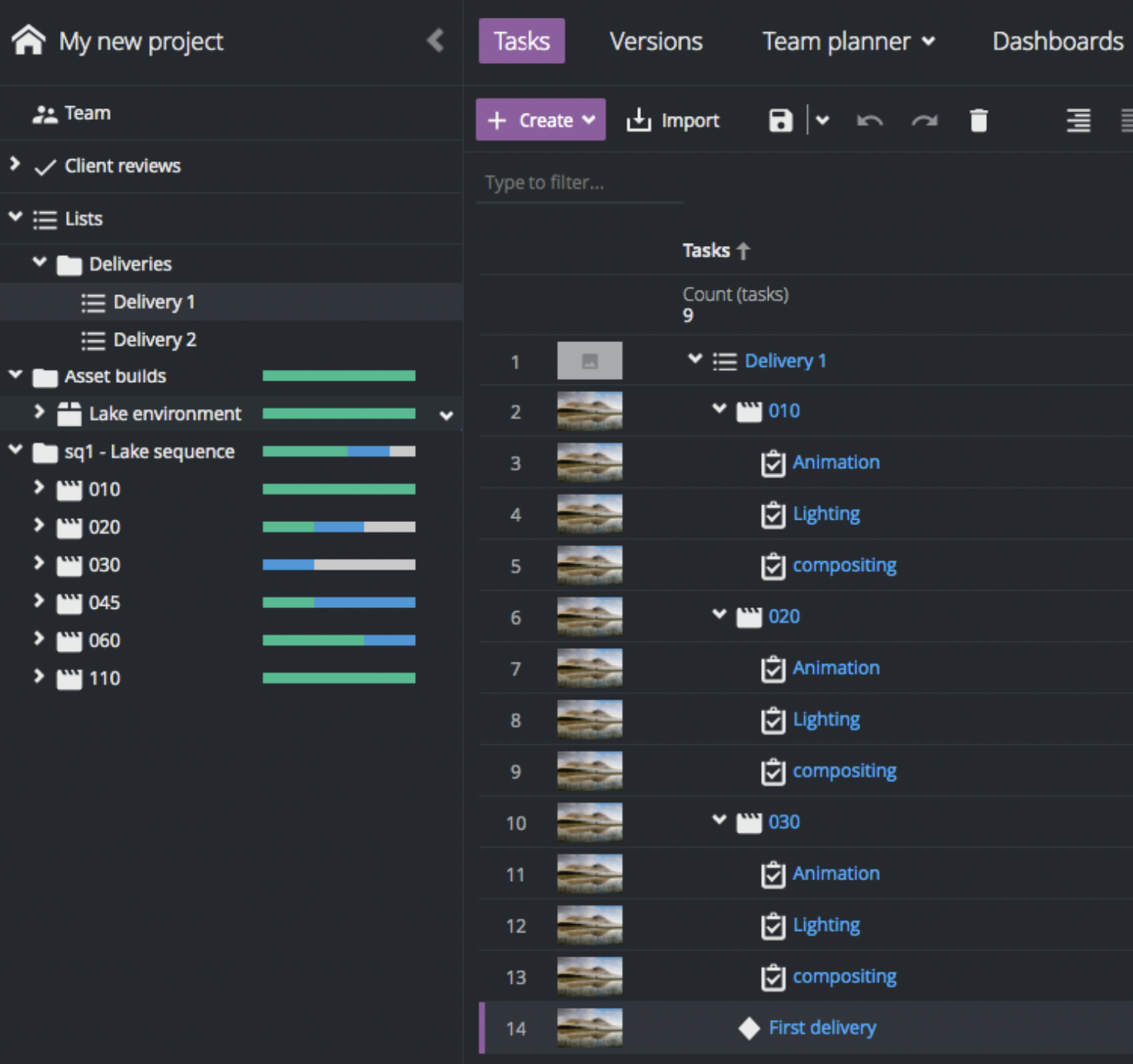Viewport: 1133px width, 1064px height.
Task: Click the save icon in toolbar
Action: click(780, 121)
